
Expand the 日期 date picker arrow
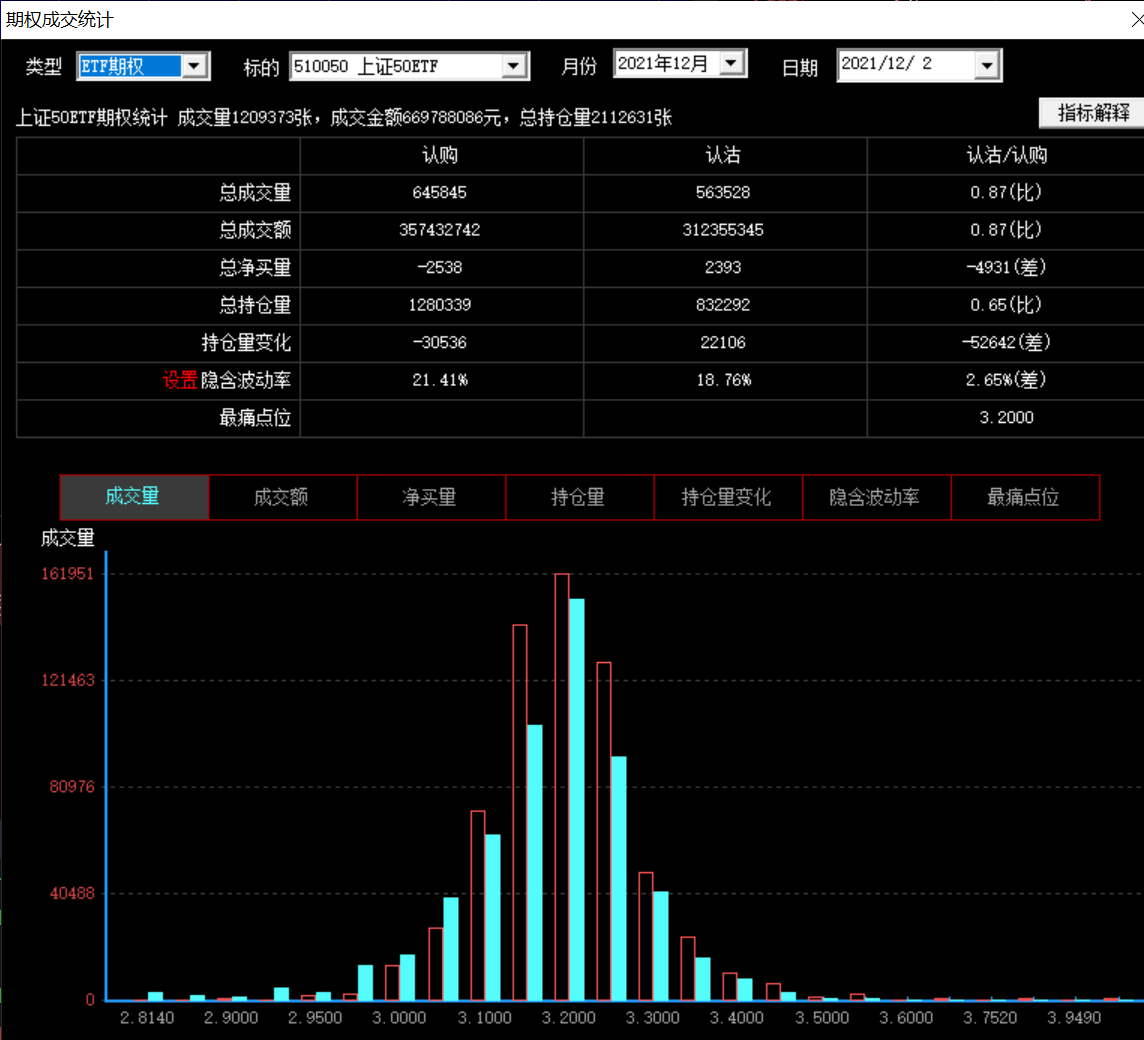click(x=987, y=66)
